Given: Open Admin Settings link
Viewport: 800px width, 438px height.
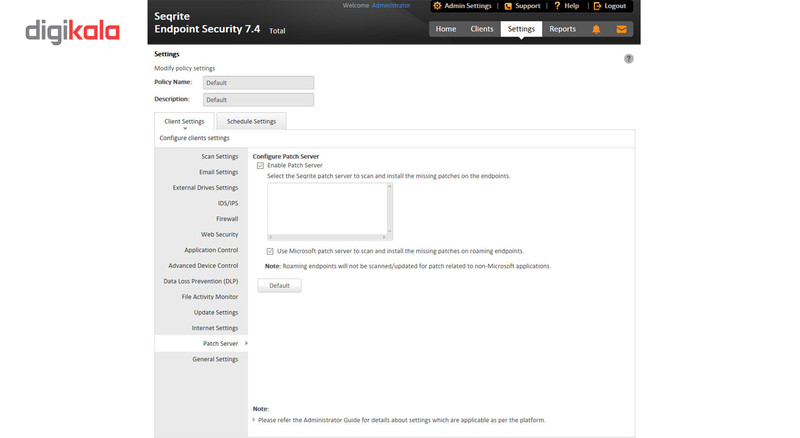Looking at the screenshot, I should click(x=467, y=6).
